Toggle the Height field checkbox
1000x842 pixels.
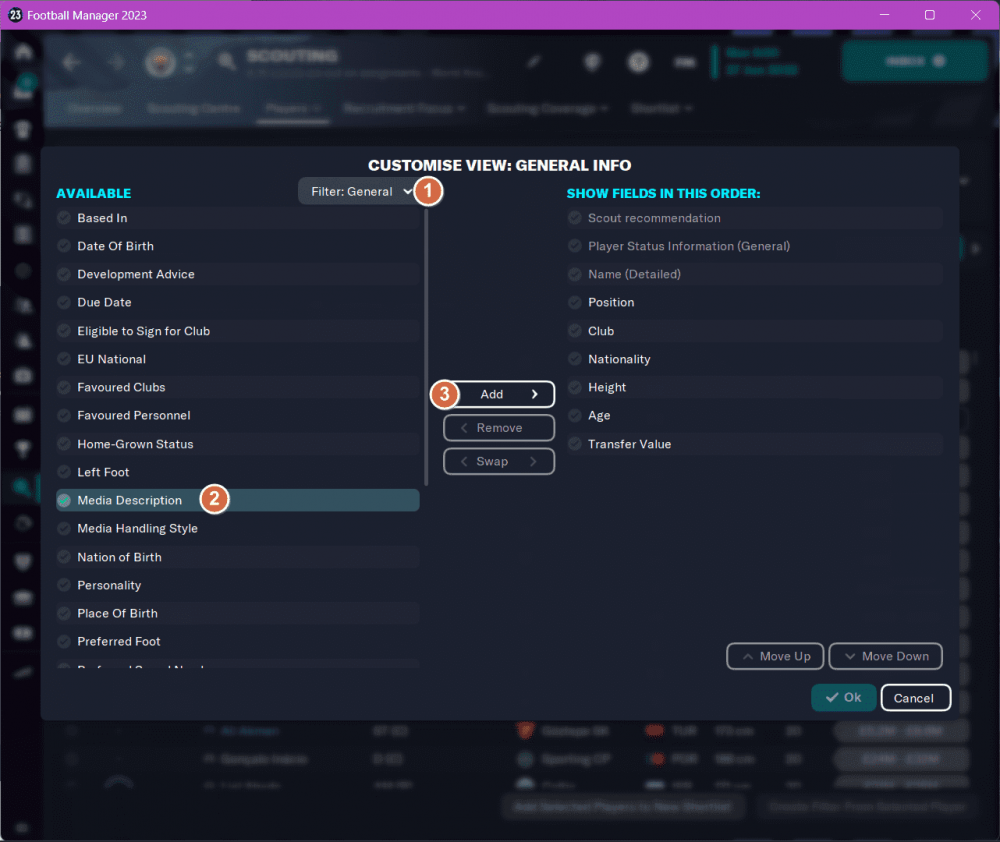(575, 387)
